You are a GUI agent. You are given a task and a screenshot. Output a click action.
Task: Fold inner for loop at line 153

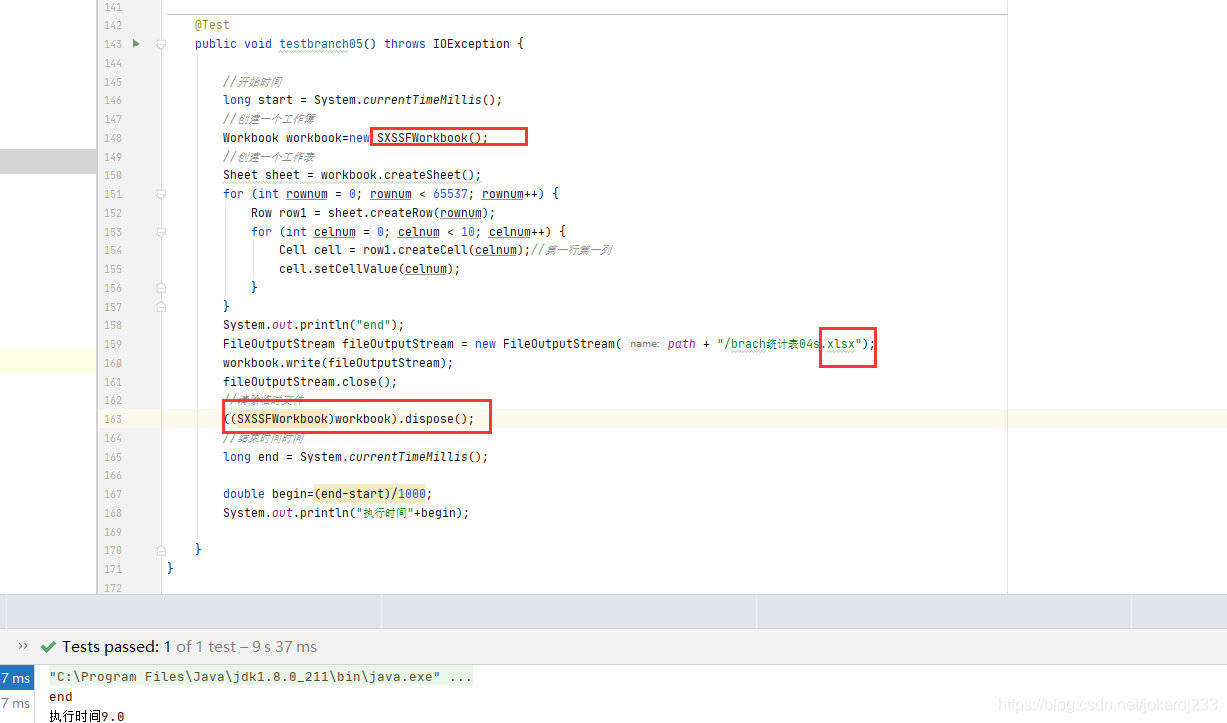click(161, 231)
